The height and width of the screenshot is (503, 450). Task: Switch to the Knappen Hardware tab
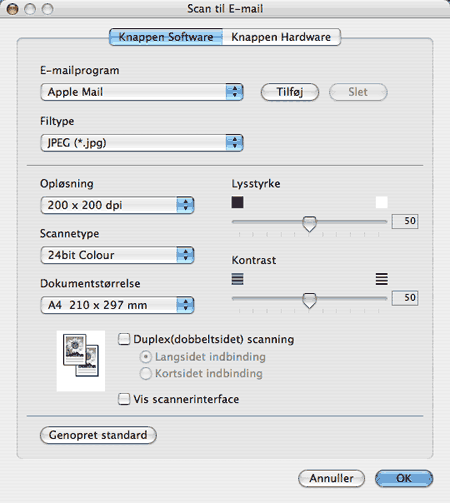pyautogui.click(x=281, y=37)
